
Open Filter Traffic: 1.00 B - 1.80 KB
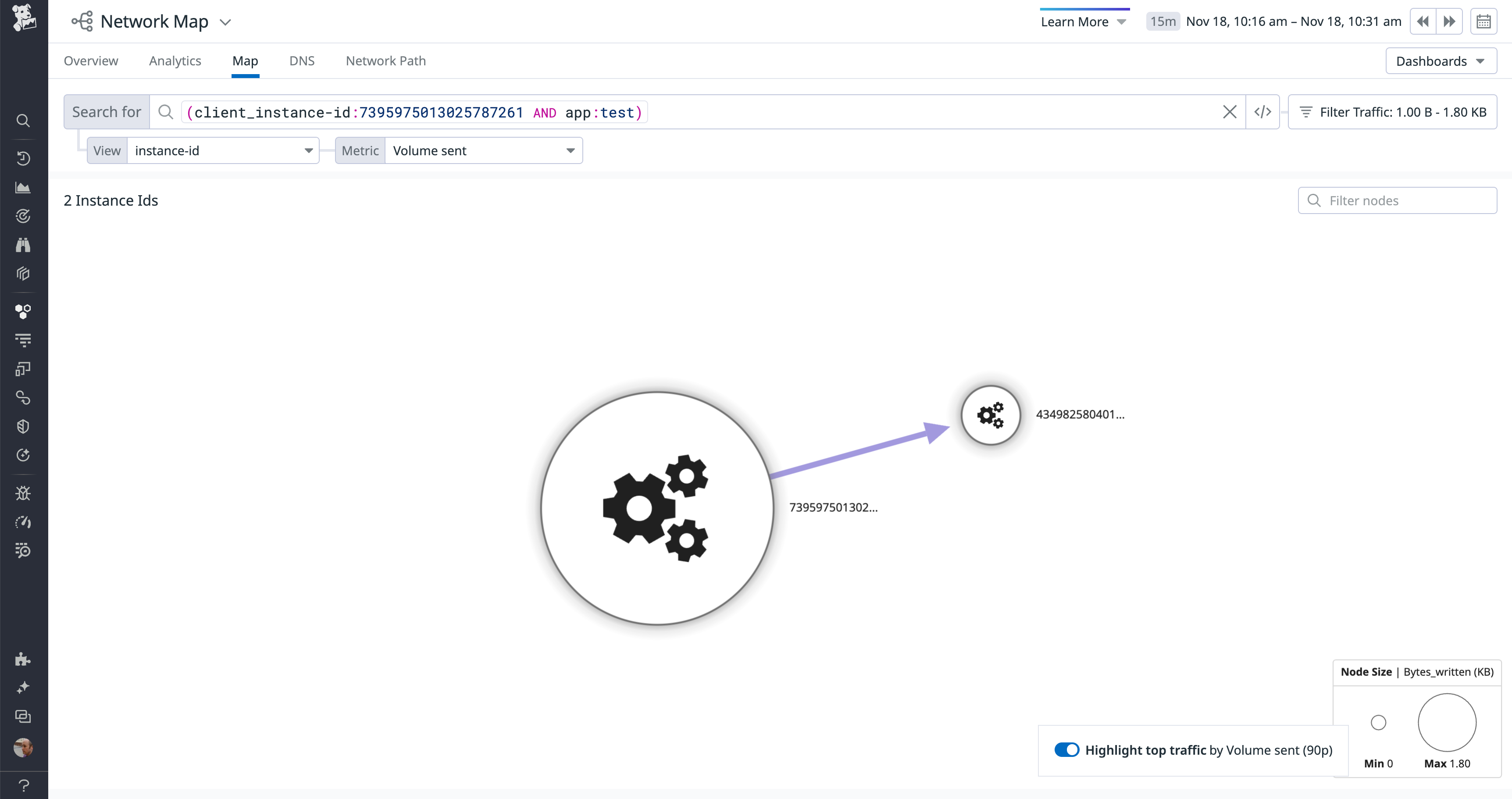coord(1393,111)
